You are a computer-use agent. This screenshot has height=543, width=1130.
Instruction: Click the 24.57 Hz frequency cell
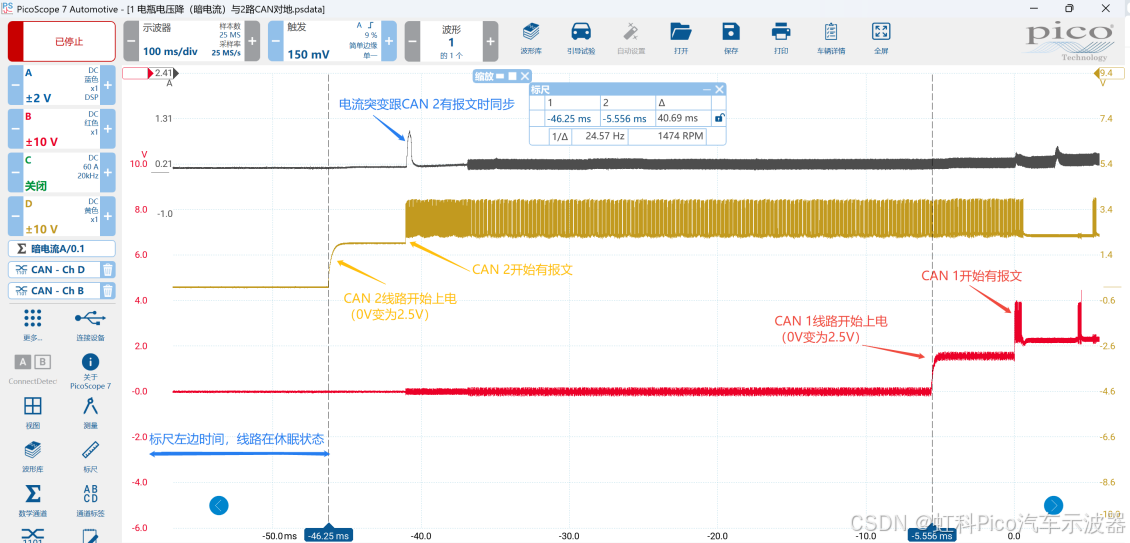tap(598, 136)
